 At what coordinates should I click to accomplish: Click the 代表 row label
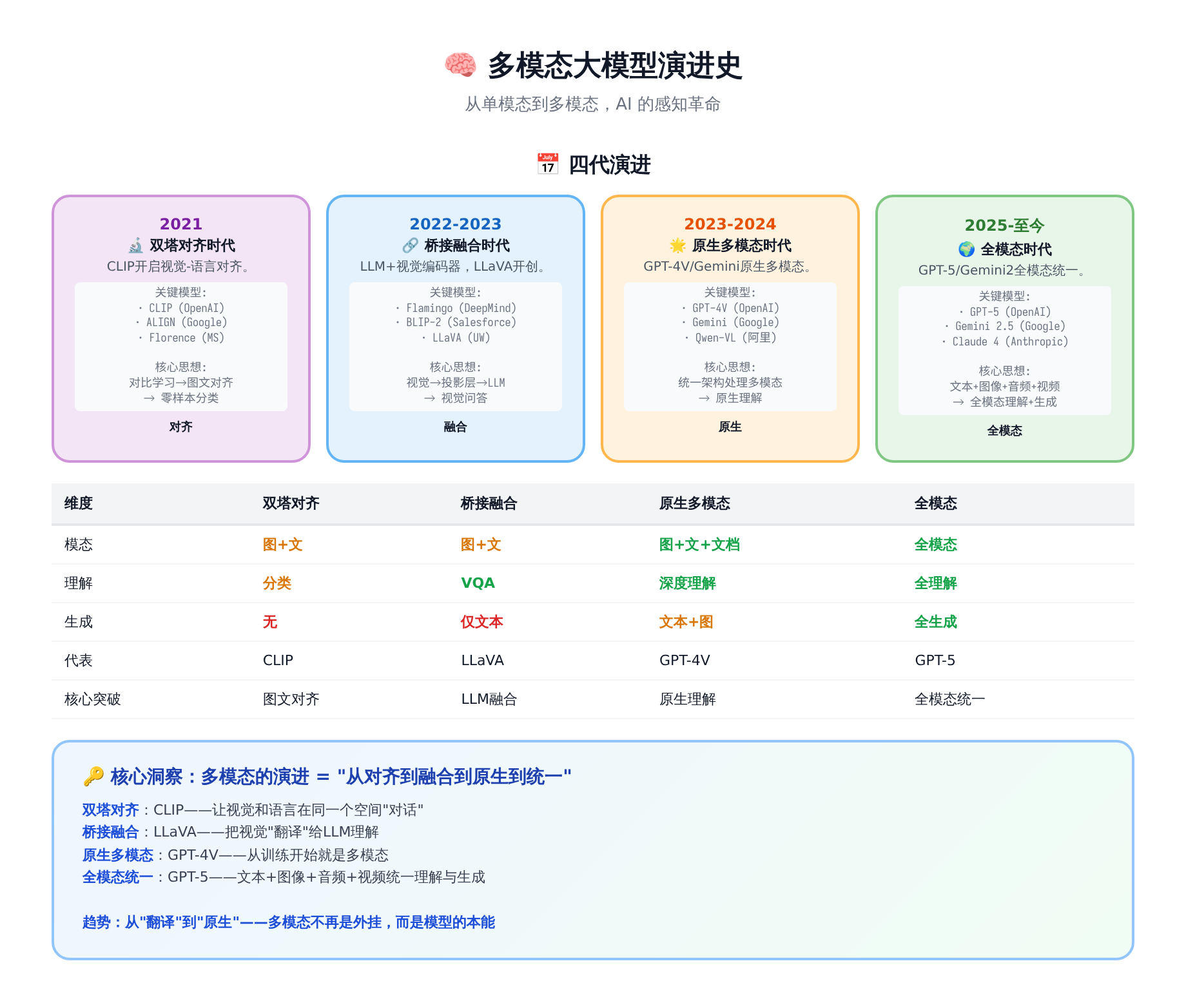point(79,661)
